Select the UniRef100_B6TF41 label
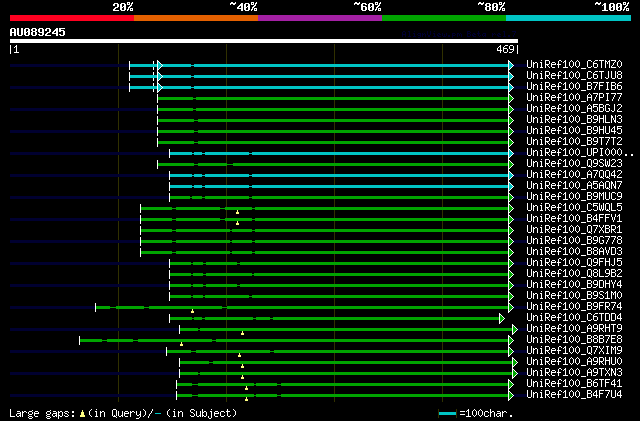The height and width of the screenshot is (421, 640). point(574,384)
